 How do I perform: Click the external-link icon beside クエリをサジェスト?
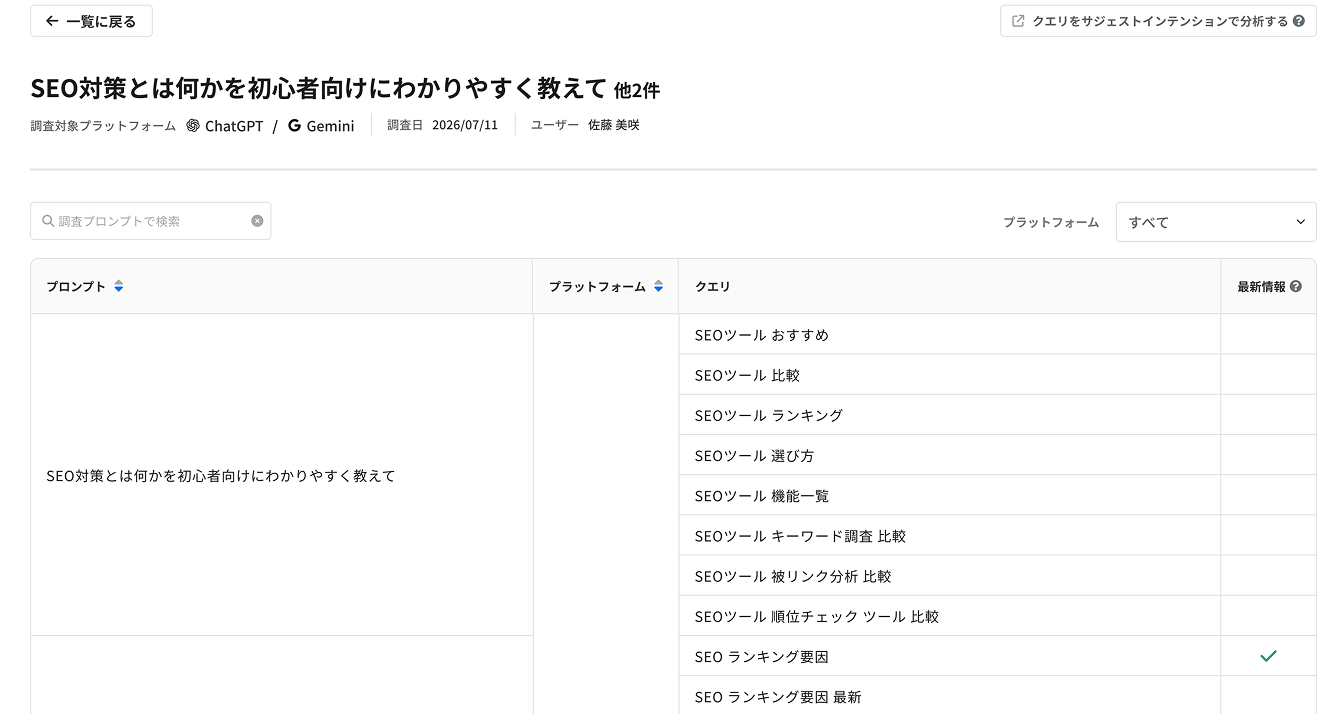point(1018,21)
